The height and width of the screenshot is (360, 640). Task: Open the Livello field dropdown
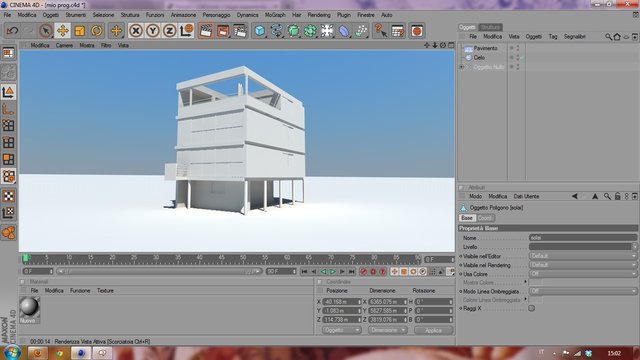[x=634, y=247]
